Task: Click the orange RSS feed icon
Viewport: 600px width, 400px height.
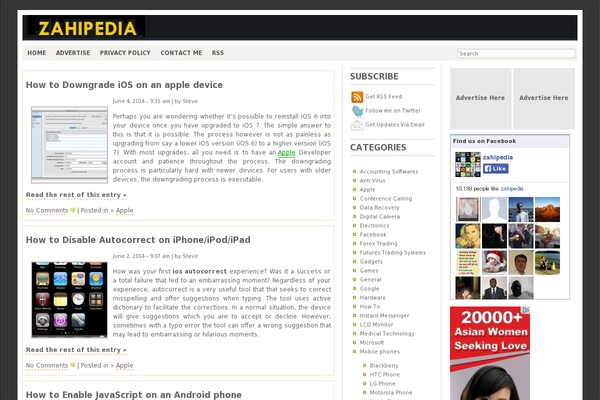Action: pyautogui.click(x=357, y=97)
